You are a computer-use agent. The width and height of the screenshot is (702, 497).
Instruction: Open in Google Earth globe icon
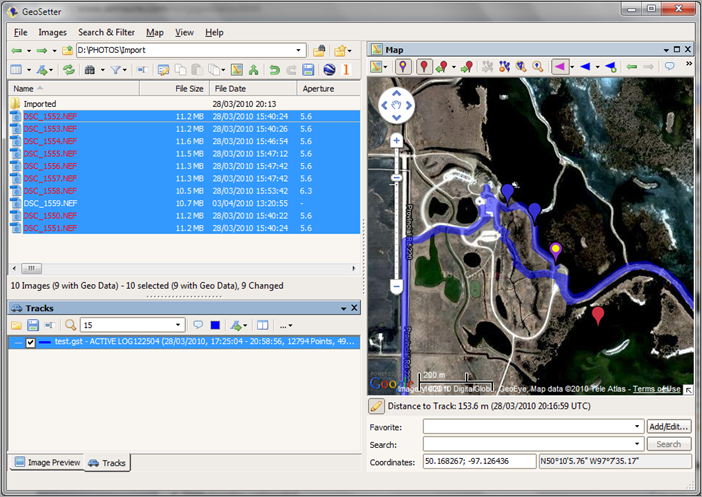pos(330,70)
